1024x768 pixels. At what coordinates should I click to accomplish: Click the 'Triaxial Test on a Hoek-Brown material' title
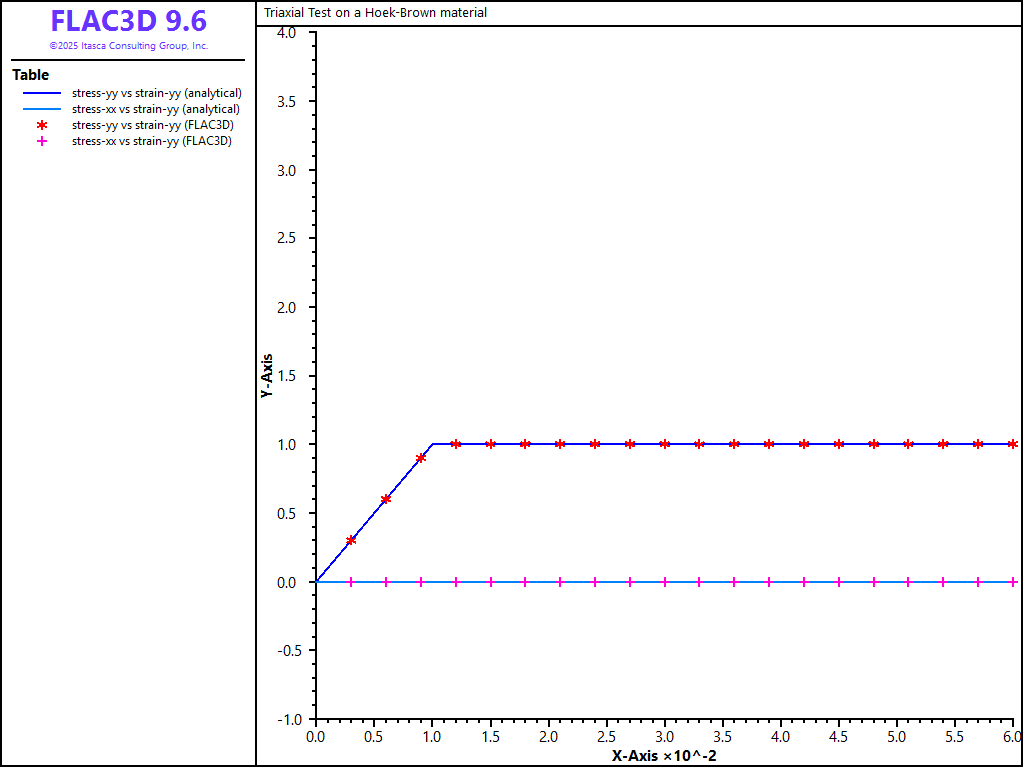375,13
